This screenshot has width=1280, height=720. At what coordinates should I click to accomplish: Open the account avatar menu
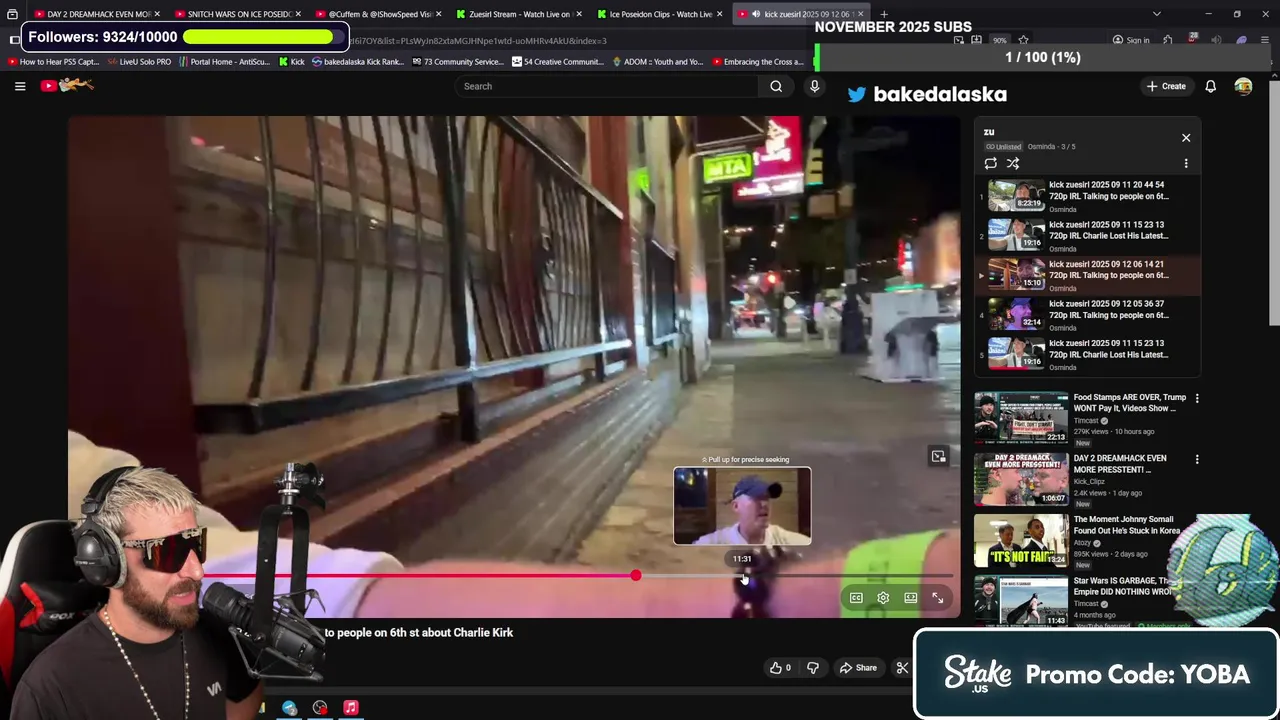coord(1243,86)
